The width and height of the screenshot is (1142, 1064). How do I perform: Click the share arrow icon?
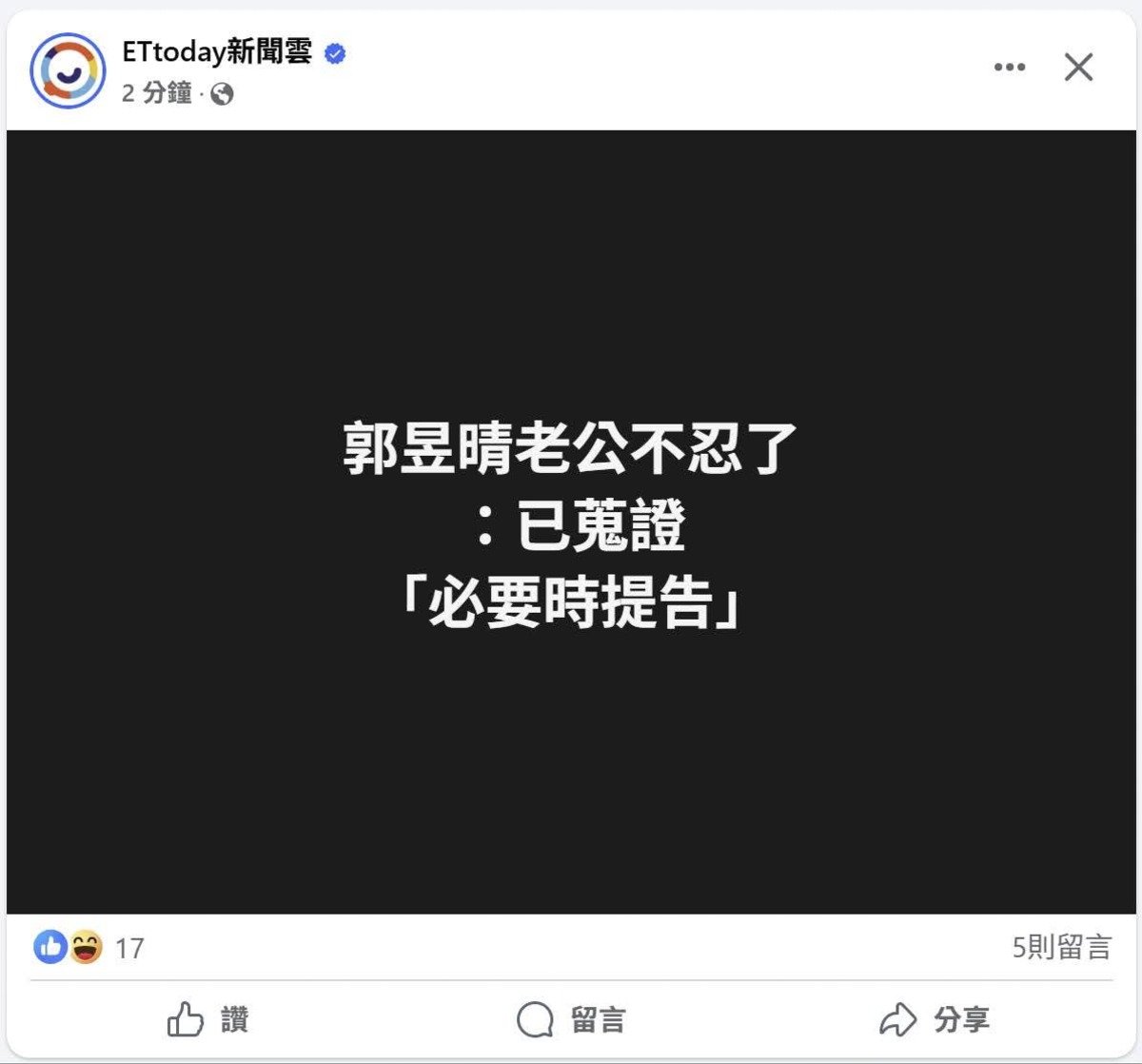pyautogui.click(x=897, y=1020)
